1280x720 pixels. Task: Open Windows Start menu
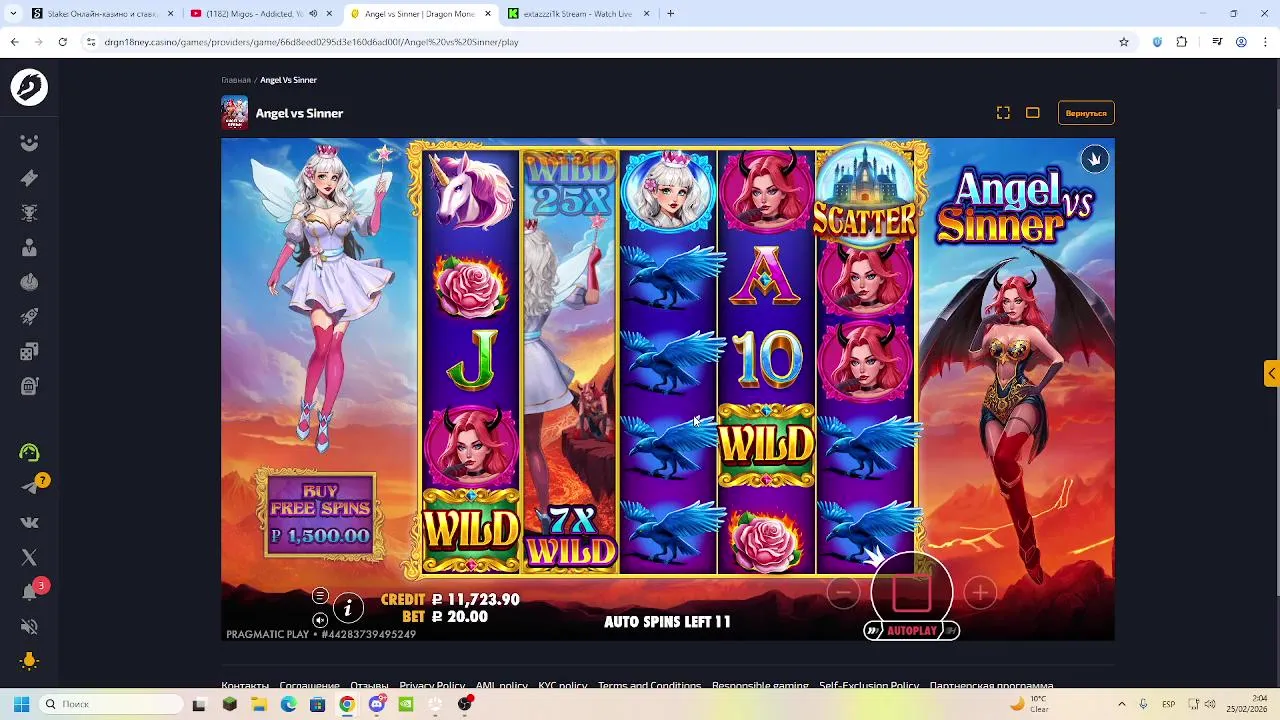click(x=21, y=704)
